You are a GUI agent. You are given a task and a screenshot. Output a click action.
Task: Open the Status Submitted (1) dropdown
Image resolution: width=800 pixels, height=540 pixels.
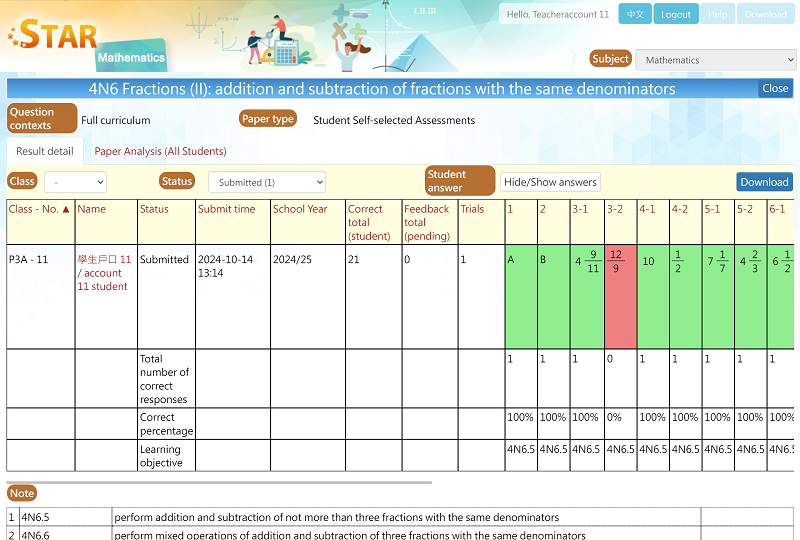pos(266,182)
